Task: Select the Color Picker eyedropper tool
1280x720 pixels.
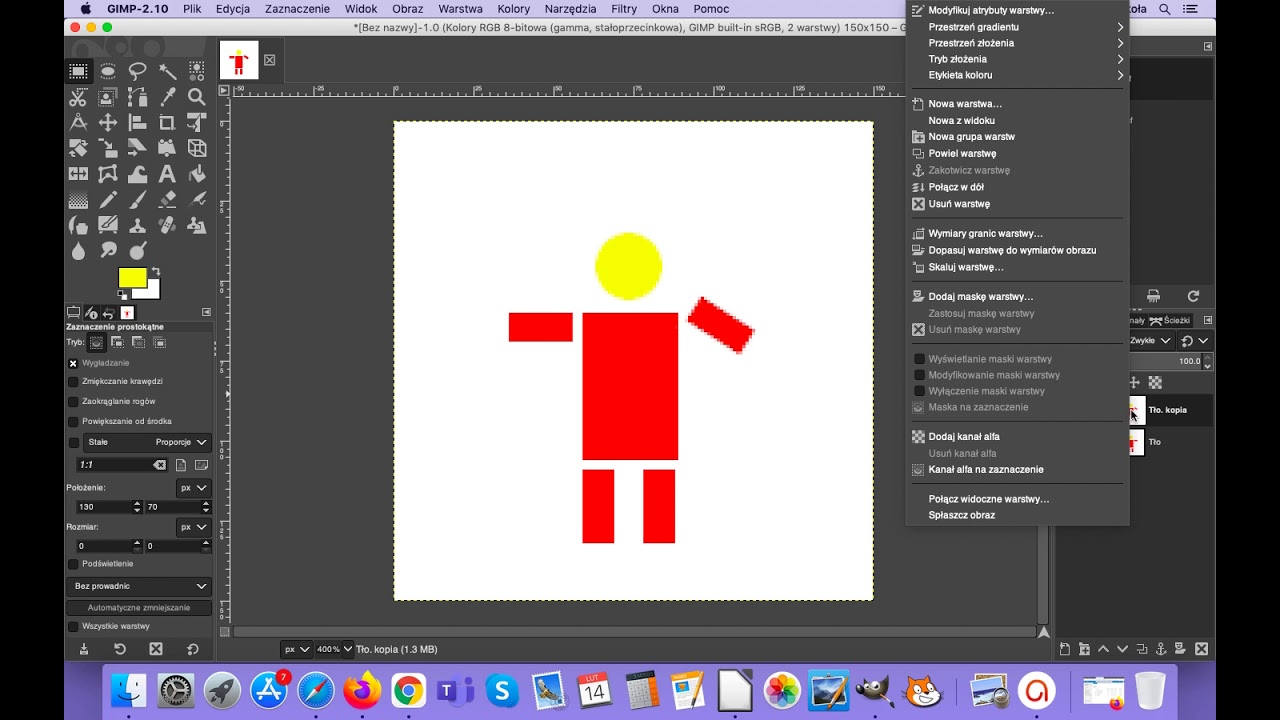Action: [x=167, y=97]
